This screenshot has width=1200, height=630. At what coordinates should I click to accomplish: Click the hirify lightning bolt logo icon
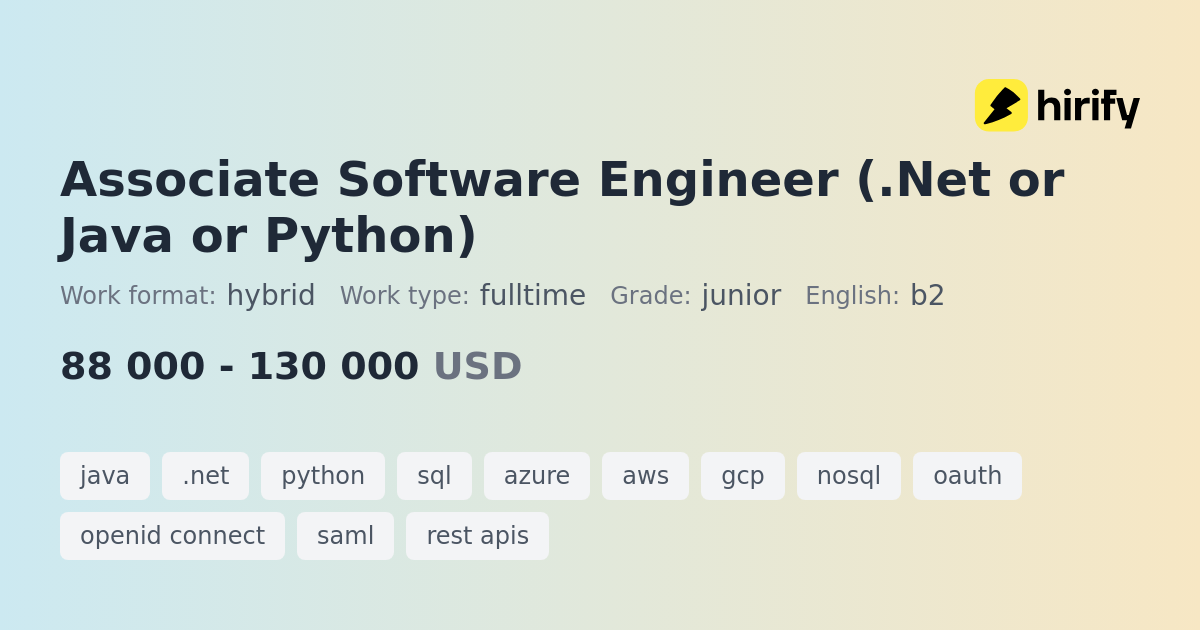tap(1001, 105)
